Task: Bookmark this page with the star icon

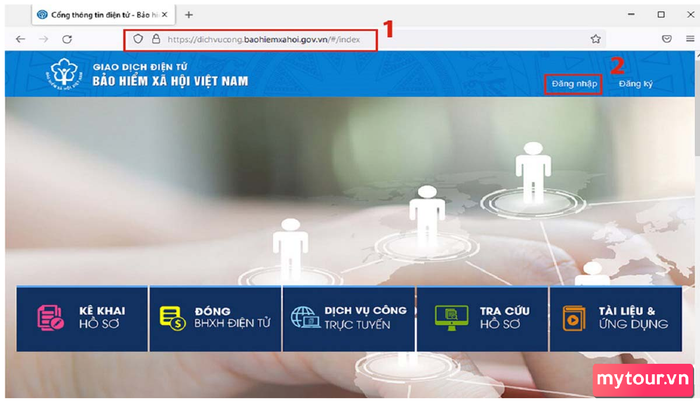Action: pyautogui.click(x=596, y=39)
